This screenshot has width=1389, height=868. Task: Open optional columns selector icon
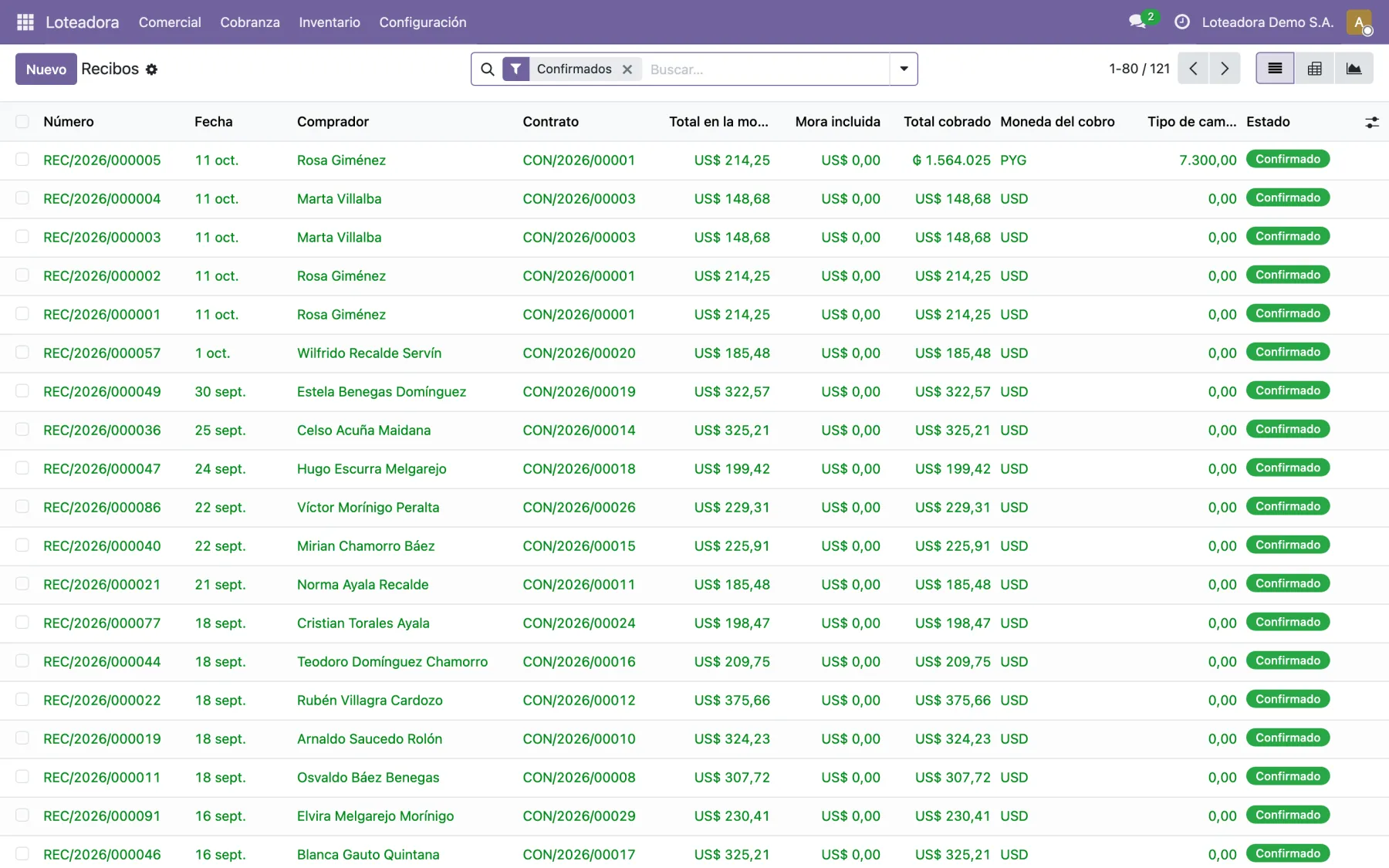(1371, 122)
